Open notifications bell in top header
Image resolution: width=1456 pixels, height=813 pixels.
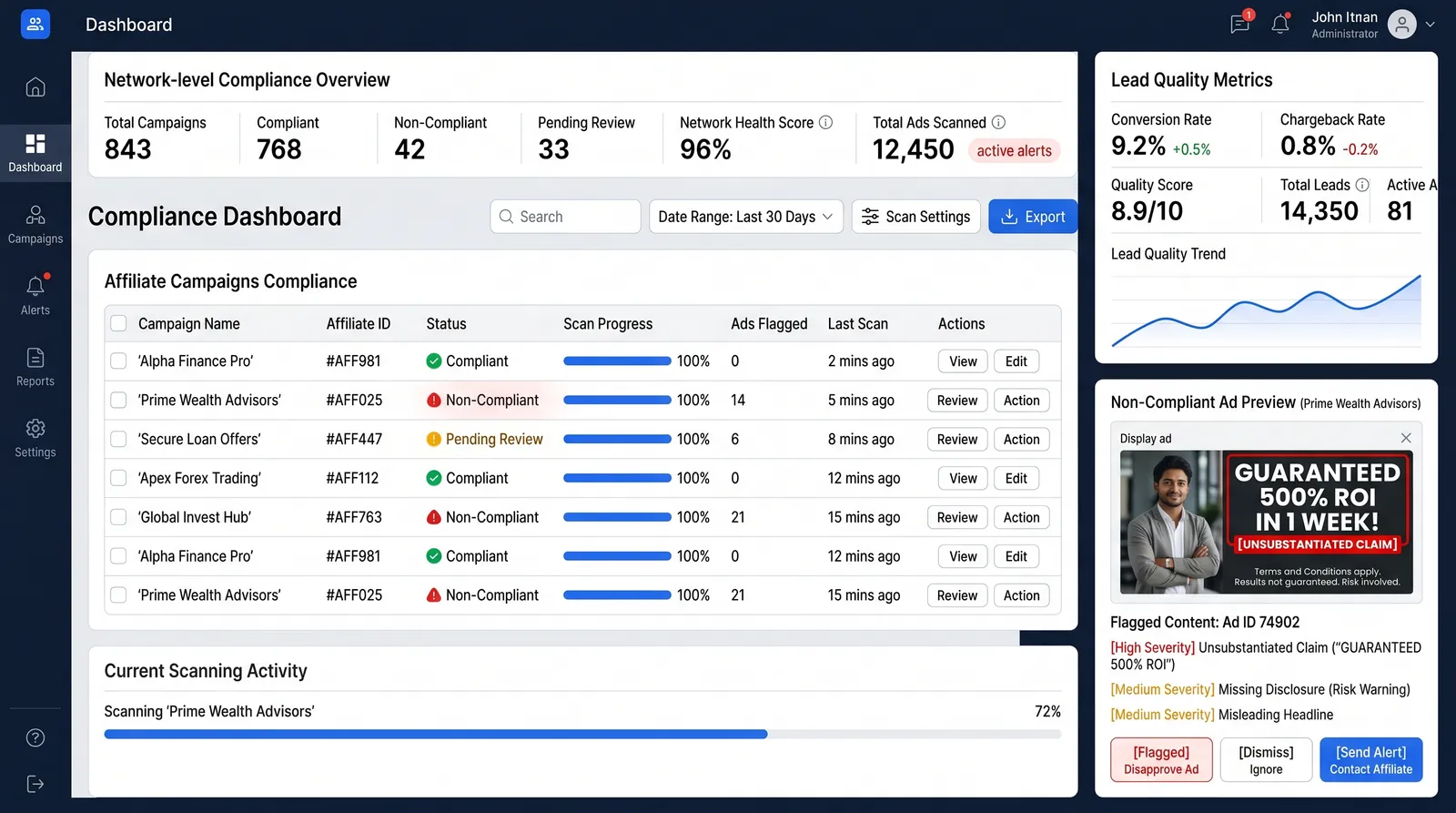[1280, 24]
